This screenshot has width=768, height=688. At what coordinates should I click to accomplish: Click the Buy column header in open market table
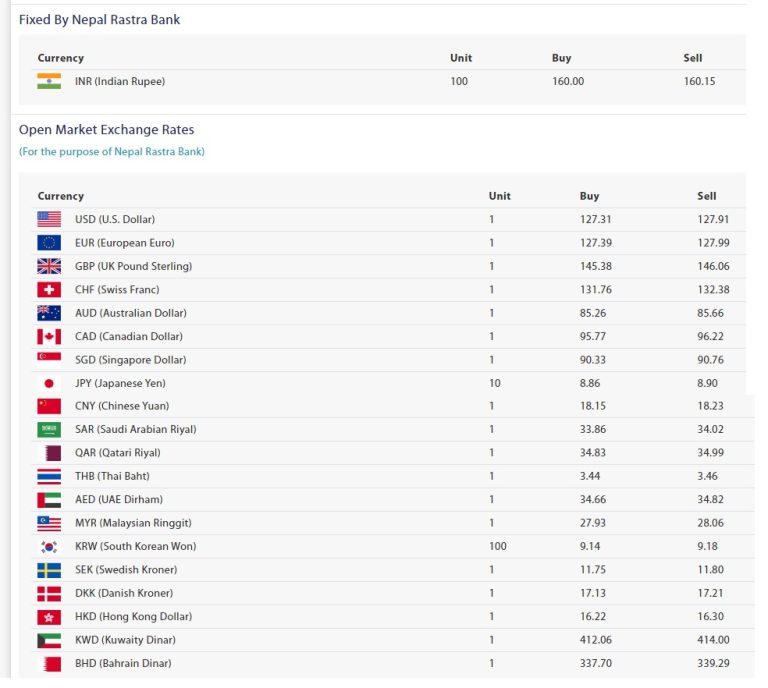coord(589,196)
